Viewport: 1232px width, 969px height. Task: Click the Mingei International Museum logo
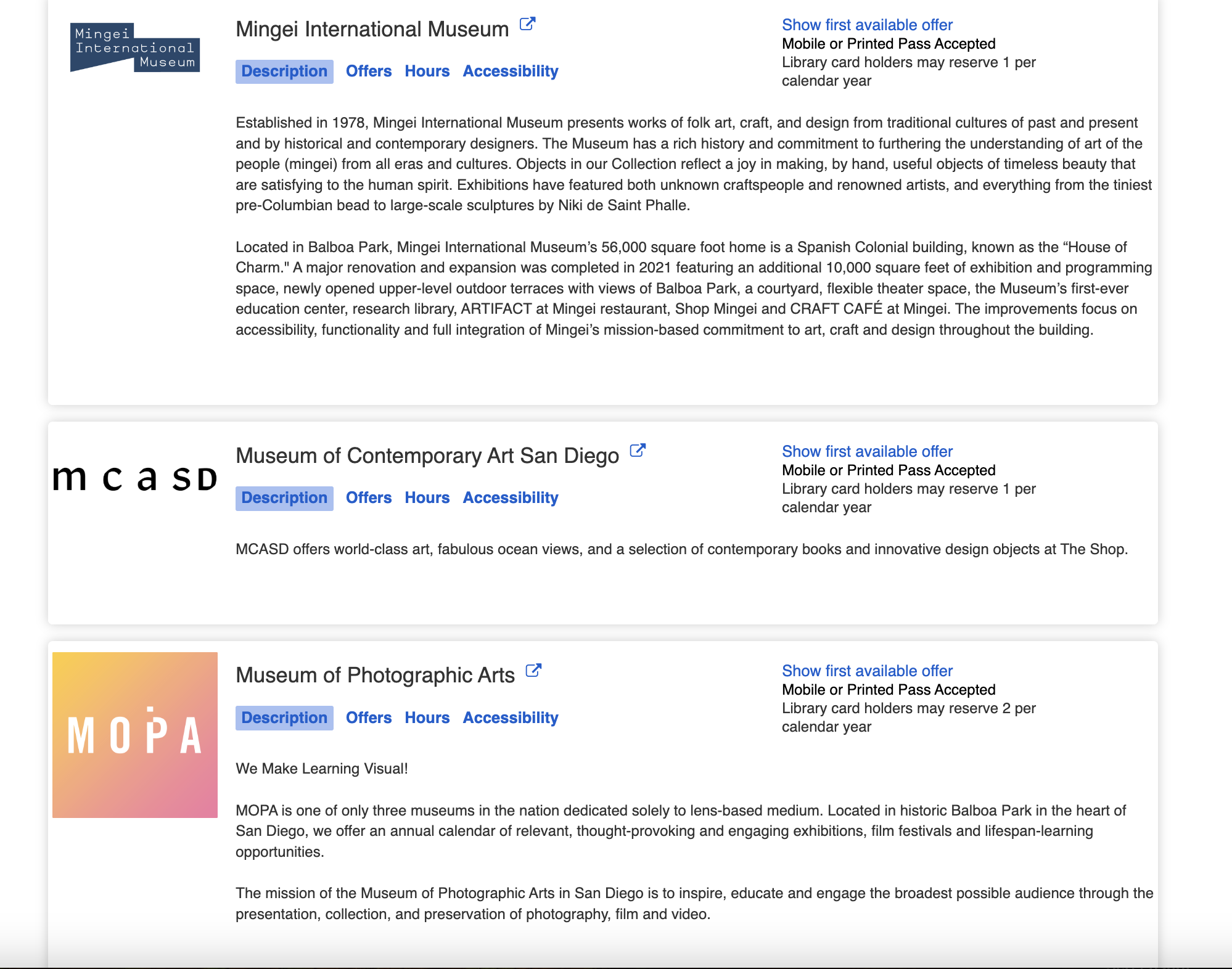point(135,48)
